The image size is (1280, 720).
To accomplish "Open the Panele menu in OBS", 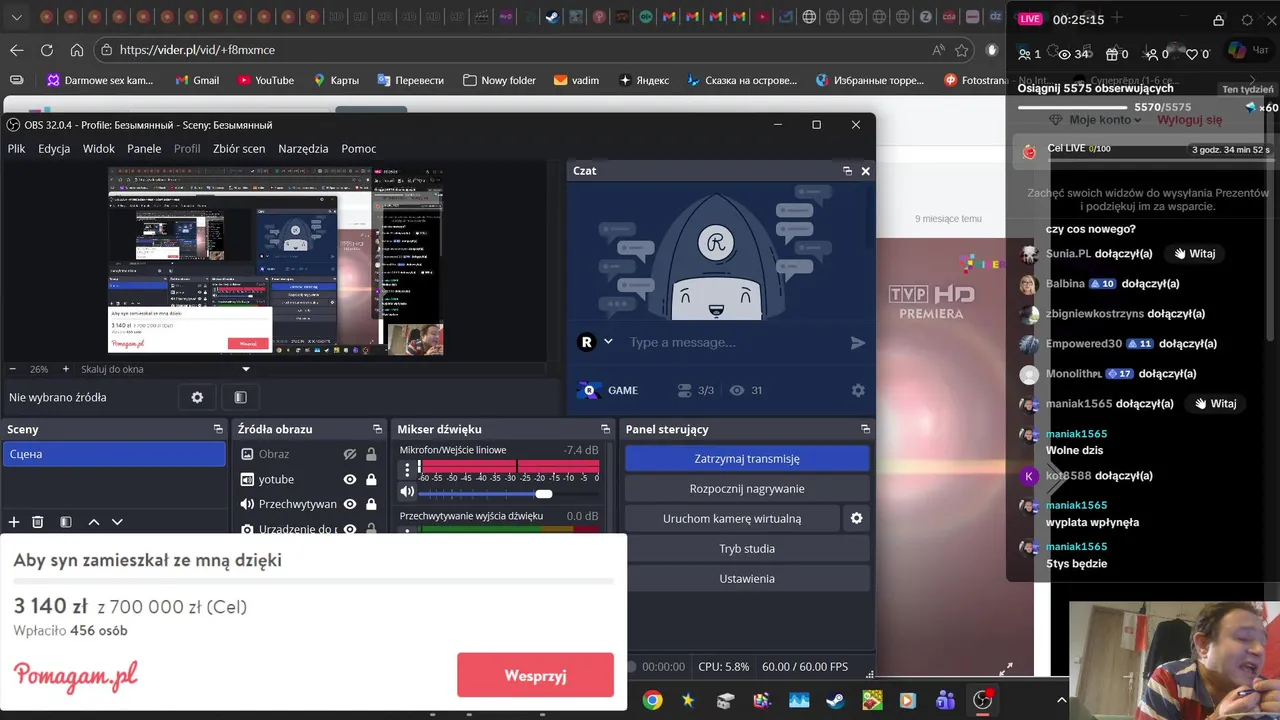I will click(x=144, y=149).
